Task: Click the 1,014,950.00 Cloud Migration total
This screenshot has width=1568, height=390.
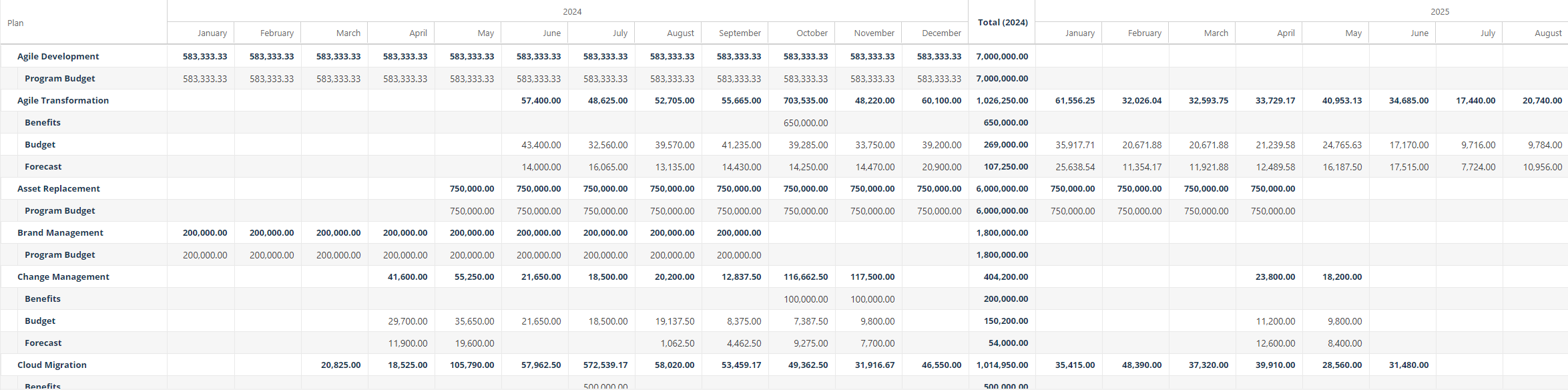Action: 1002,365
